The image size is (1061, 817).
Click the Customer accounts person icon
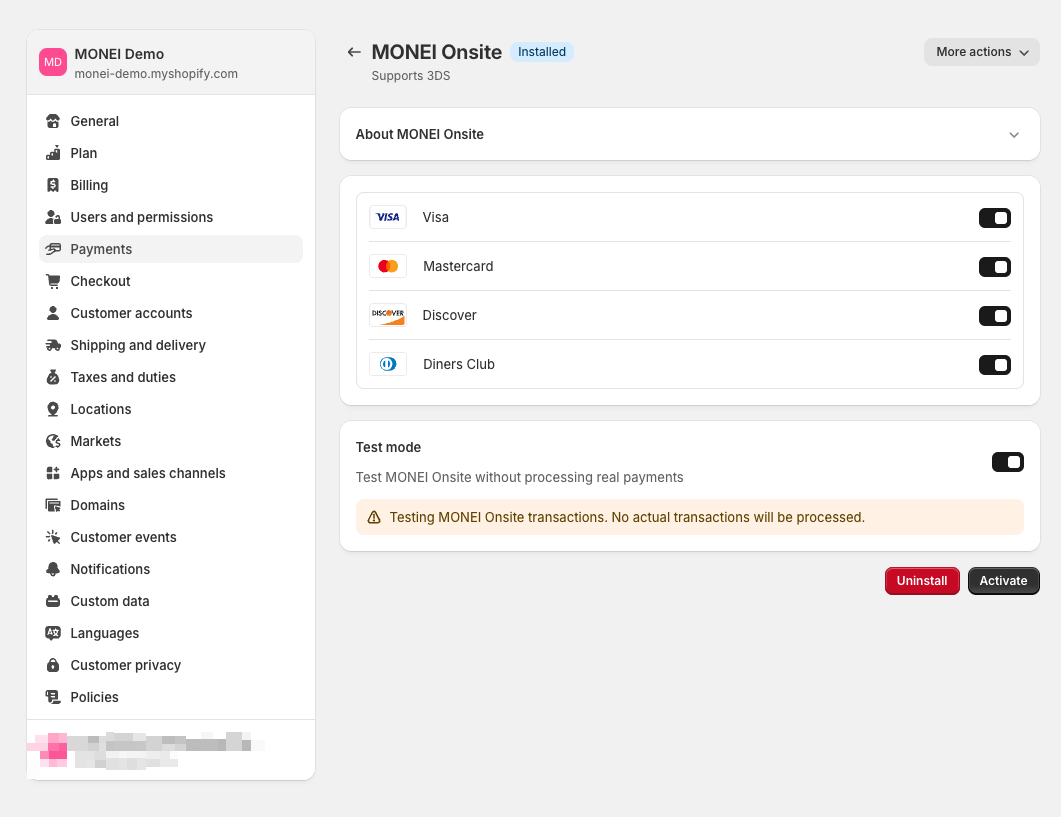click(53, 313)
